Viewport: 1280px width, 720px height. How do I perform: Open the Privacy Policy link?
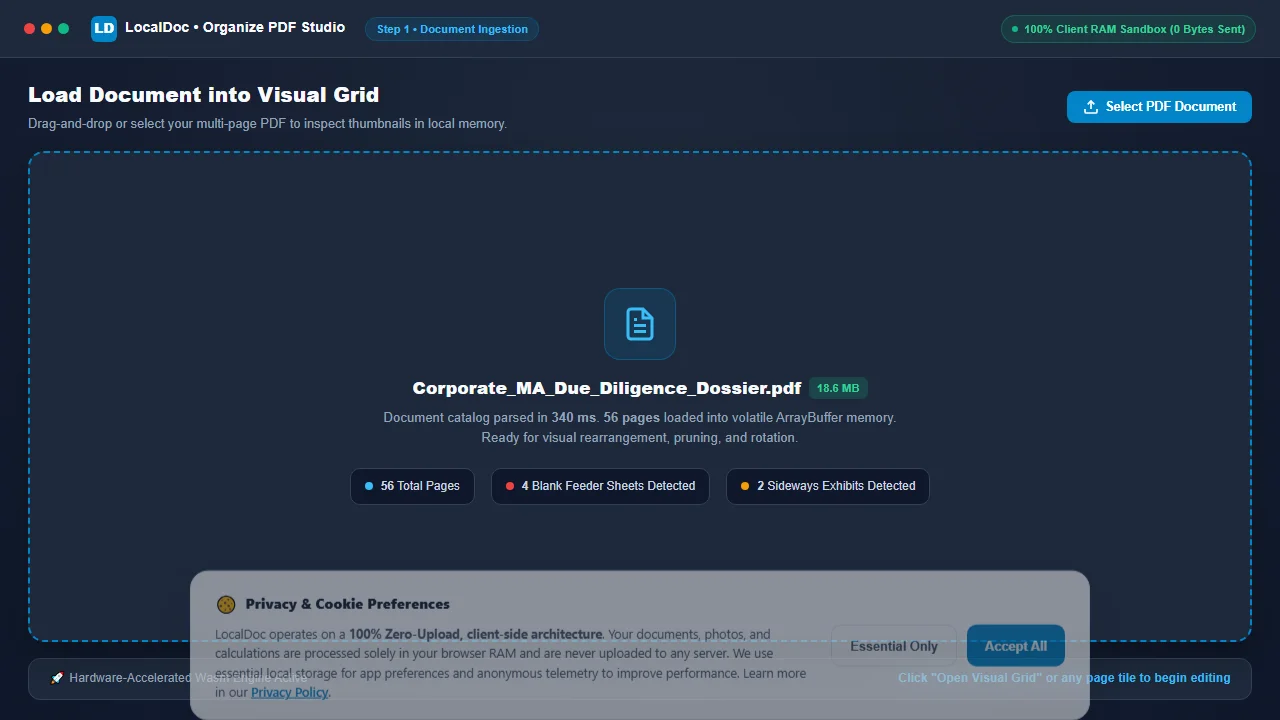click(x=289, y=692)
